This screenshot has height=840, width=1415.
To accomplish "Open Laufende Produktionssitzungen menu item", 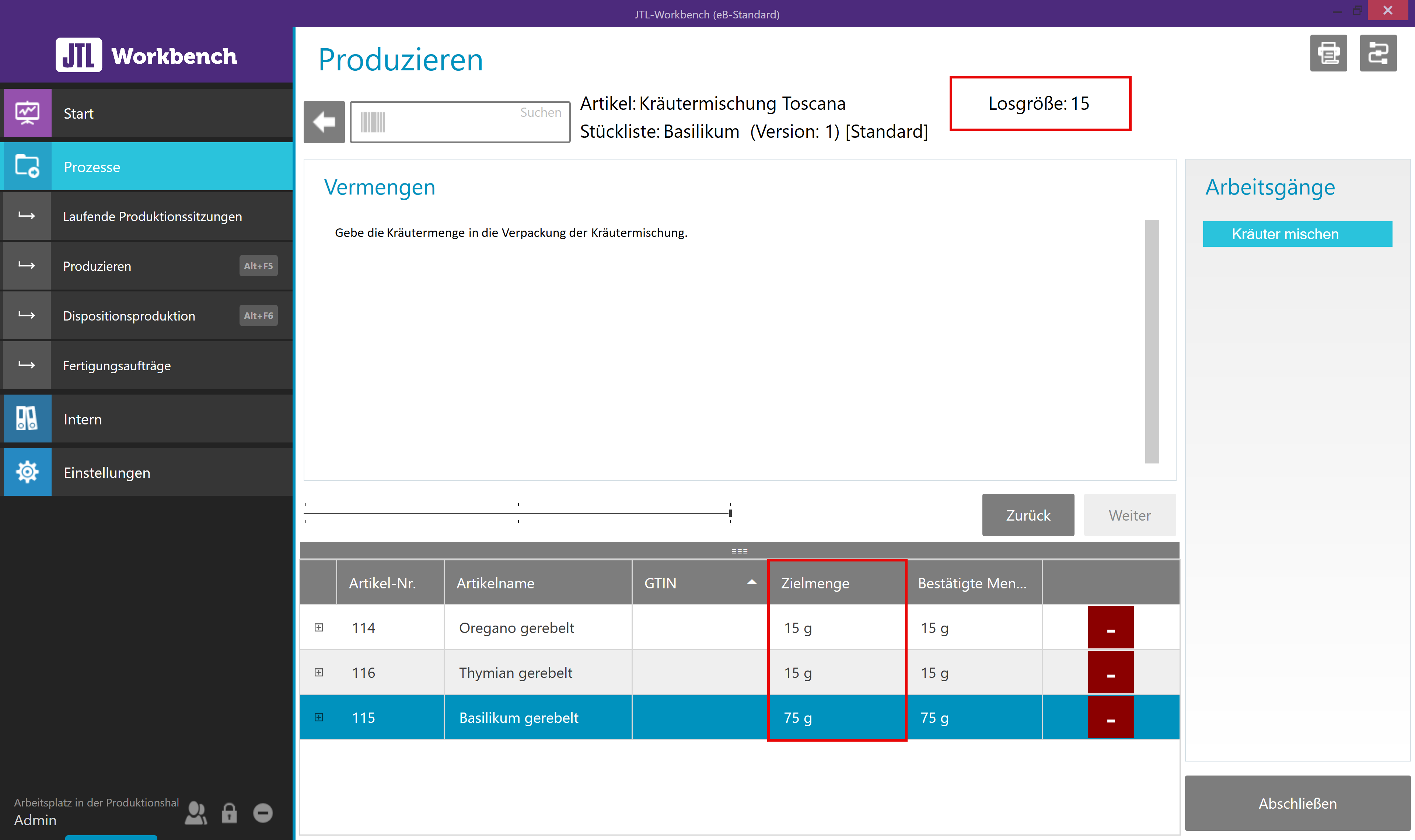I will 152,216.
